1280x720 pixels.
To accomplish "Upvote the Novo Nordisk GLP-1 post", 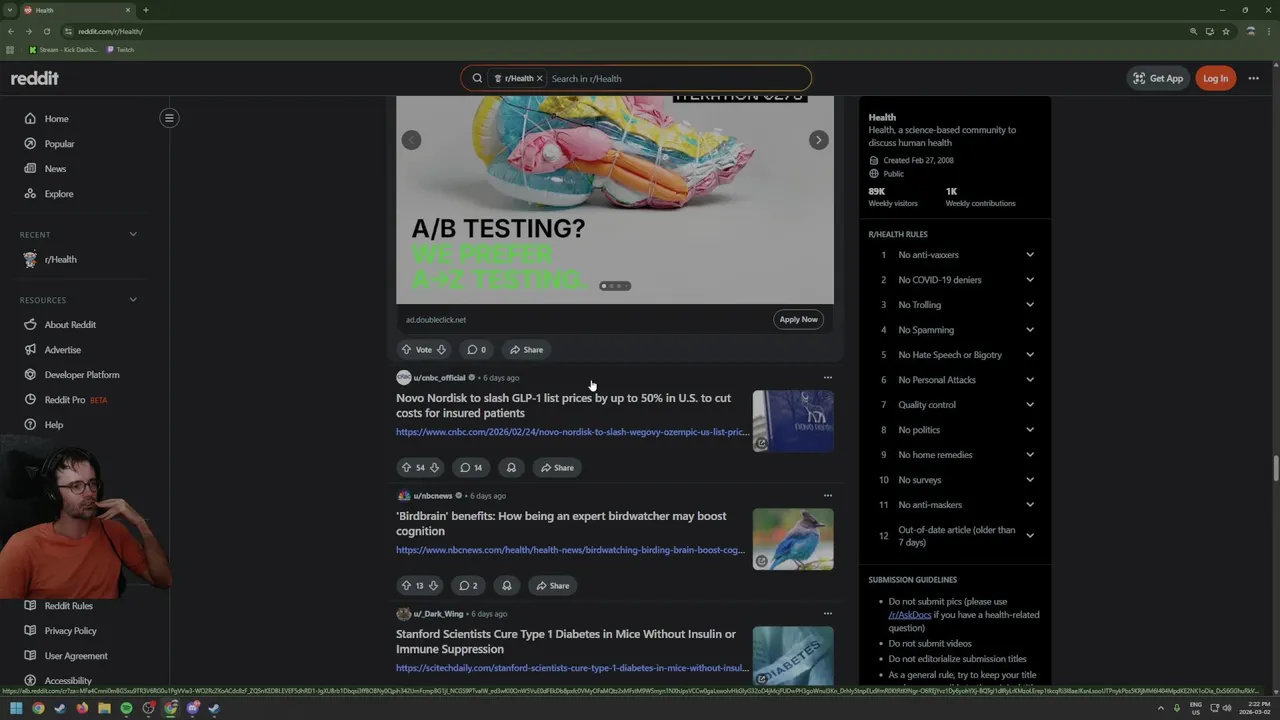I will pyautogui.click(x=406, y=468).
